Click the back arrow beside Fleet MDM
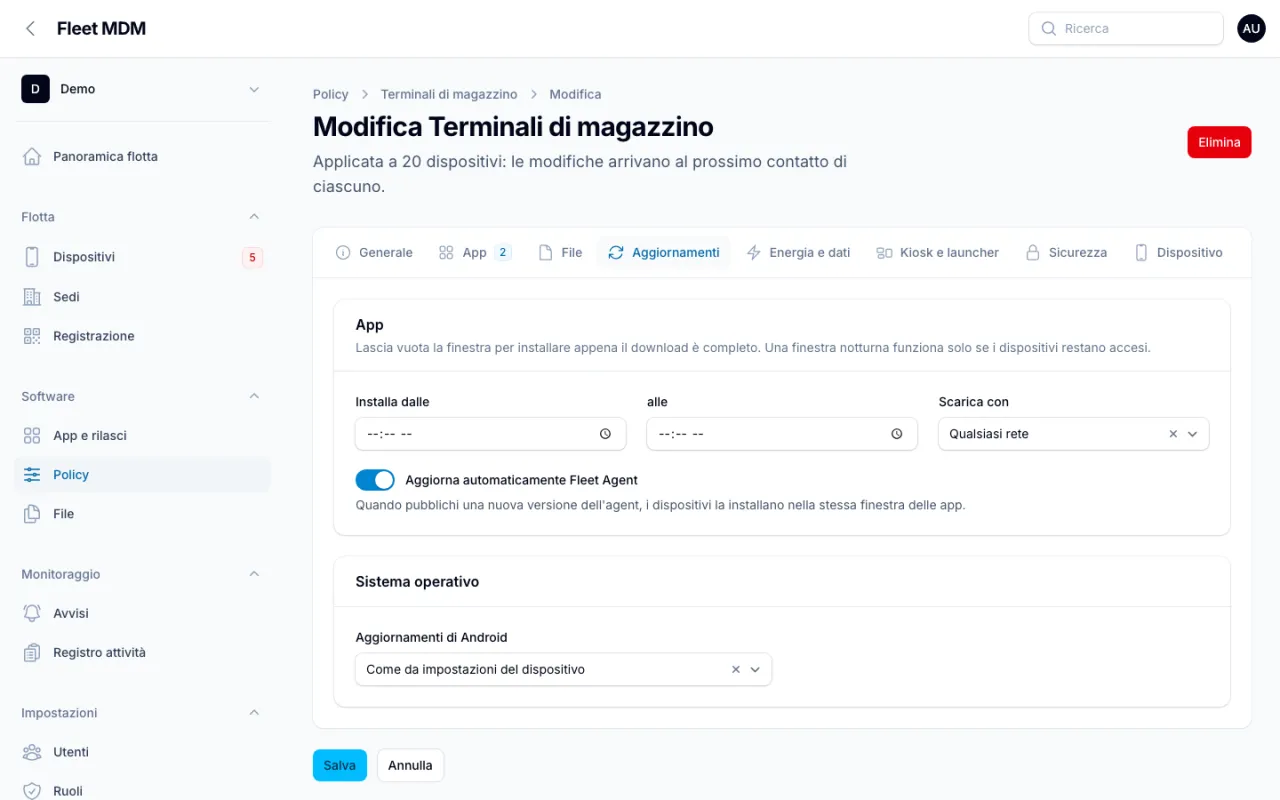 click(30, 29)
